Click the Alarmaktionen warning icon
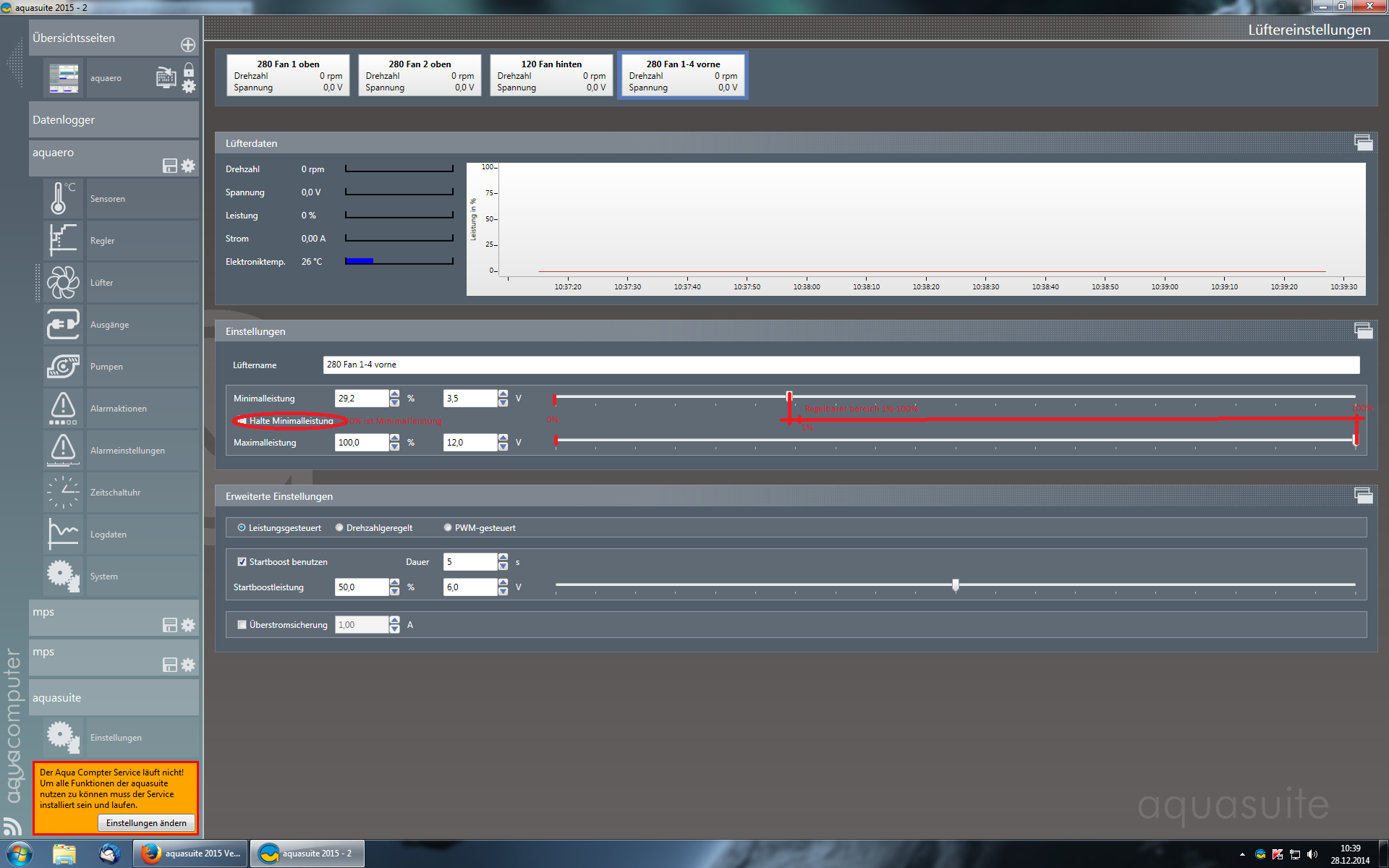The width and height of the screenshot is (1389, 868). tap(62, 408)
